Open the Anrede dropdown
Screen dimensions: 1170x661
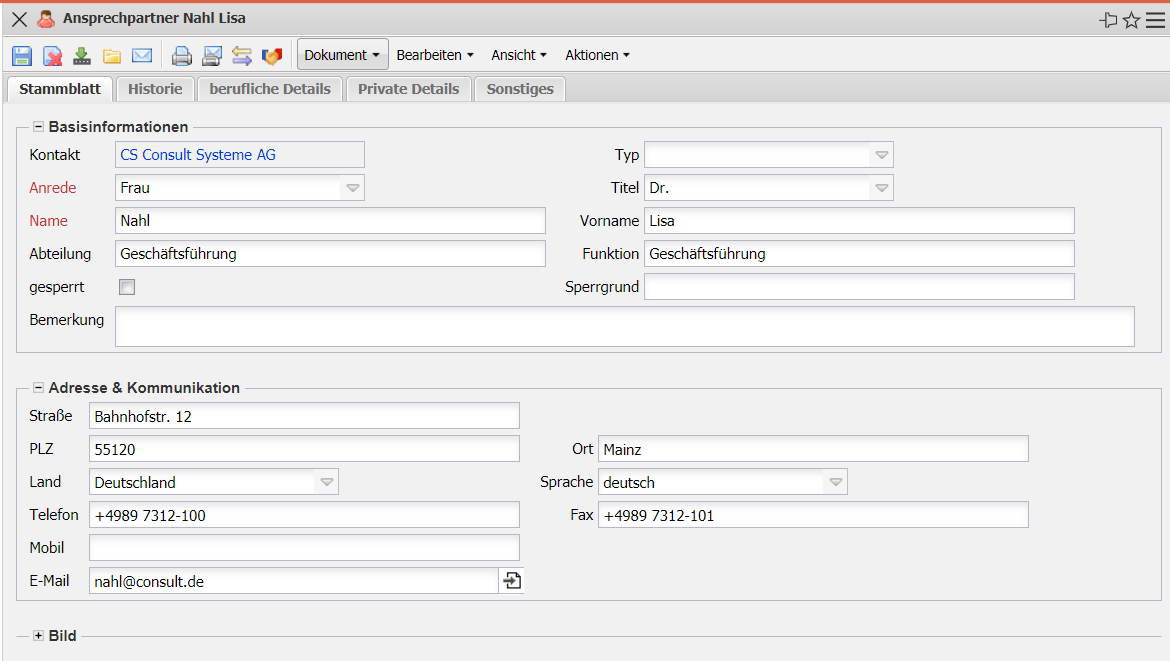click(352, 188)
